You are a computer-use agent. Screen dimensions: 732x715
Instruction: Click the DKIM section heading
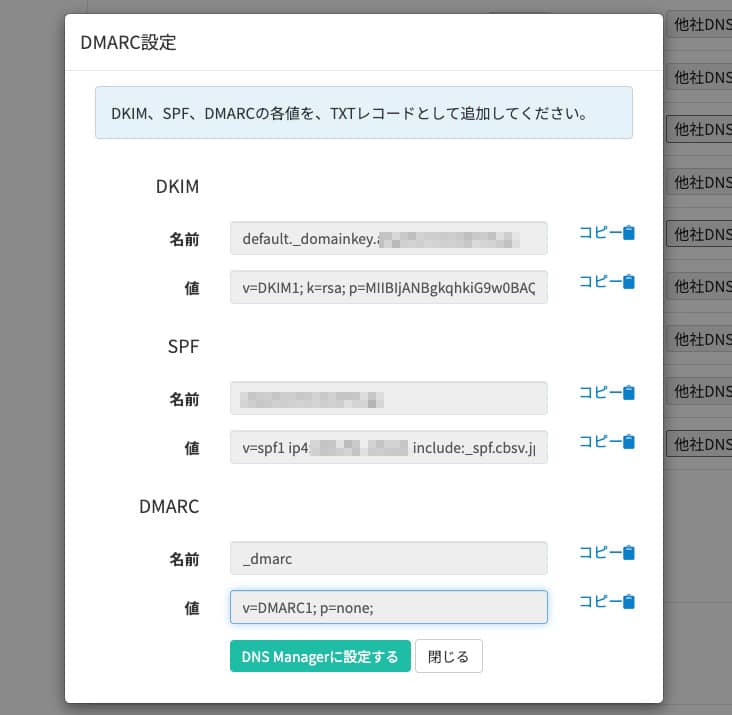tap(177, 187)
